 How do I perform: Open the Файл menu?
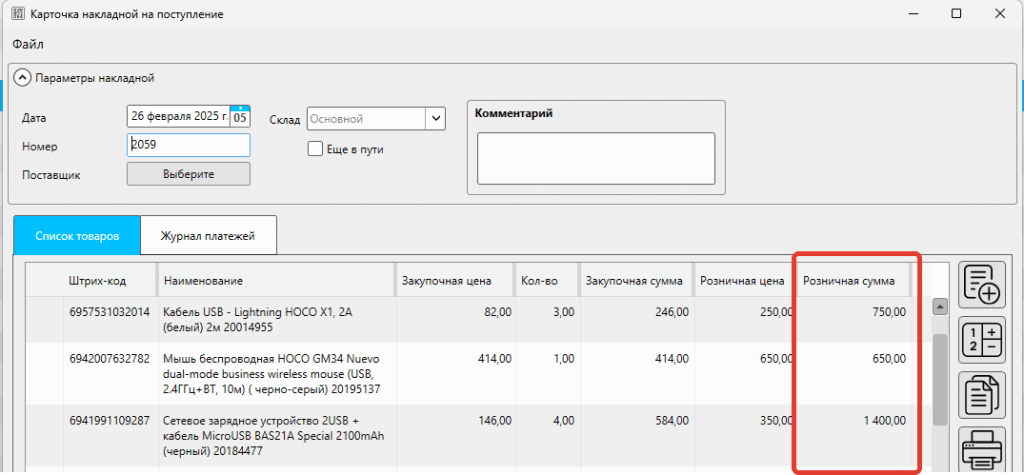click(x=28, y=44)
